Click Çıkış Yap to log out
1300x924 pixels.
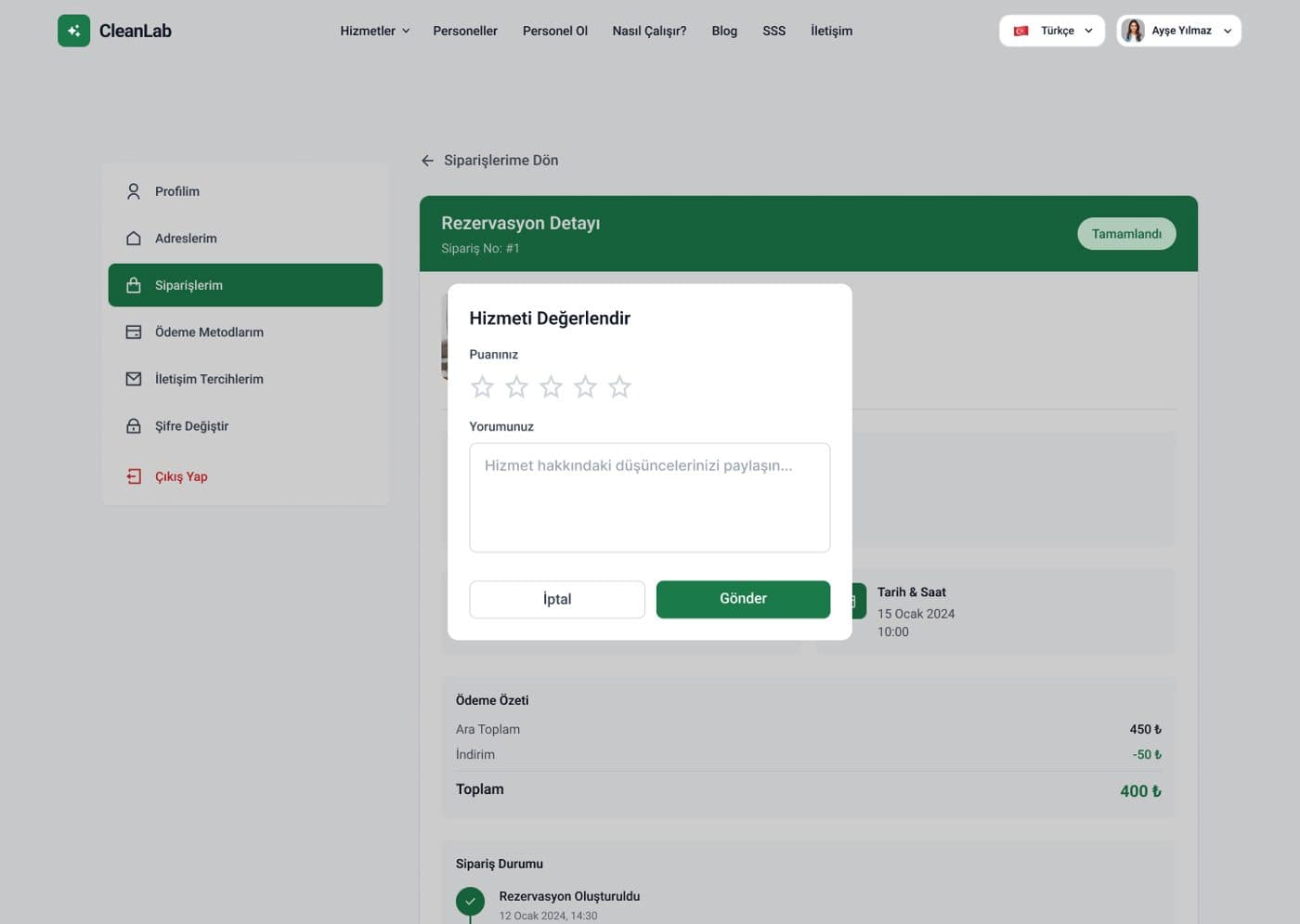245,476
